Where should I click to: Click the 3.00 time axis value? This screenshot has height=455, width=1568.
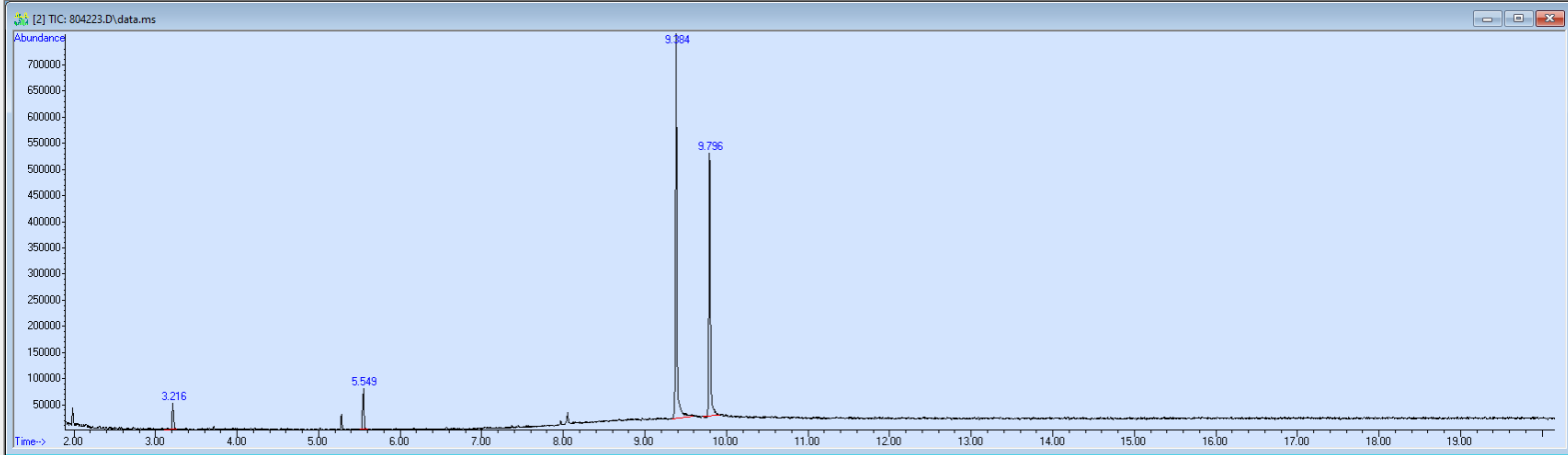click(x=155, y=441)
